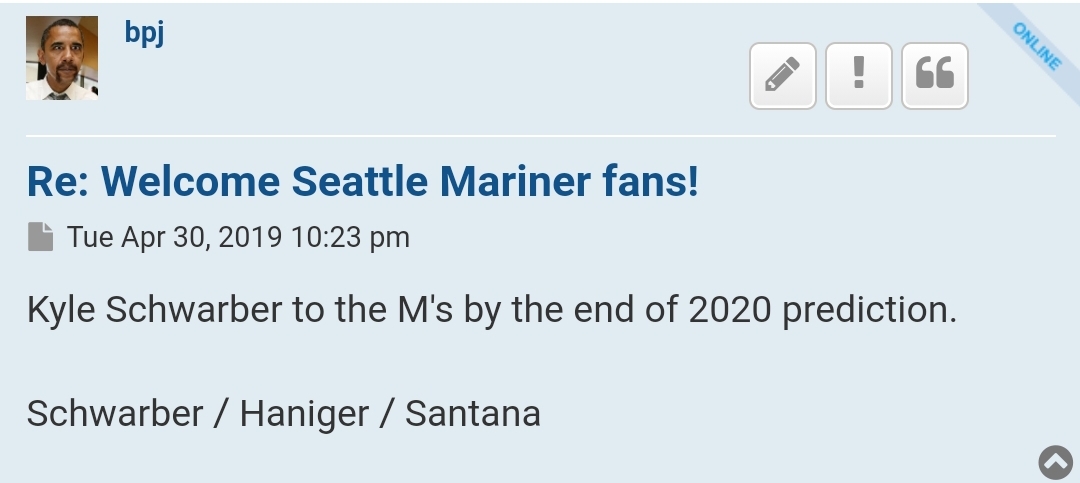Screen dimensions: 1080x483
Task: Click the word "Santana" in the post
Action: tap(472, 413)
